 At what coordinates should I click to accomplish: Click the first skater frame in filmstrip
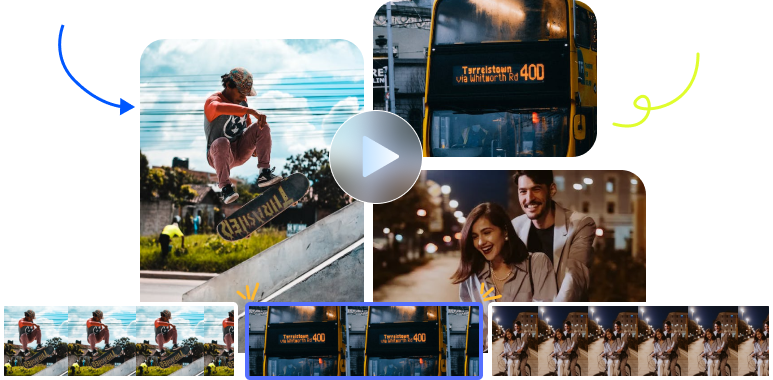click(x=35, y=341)
